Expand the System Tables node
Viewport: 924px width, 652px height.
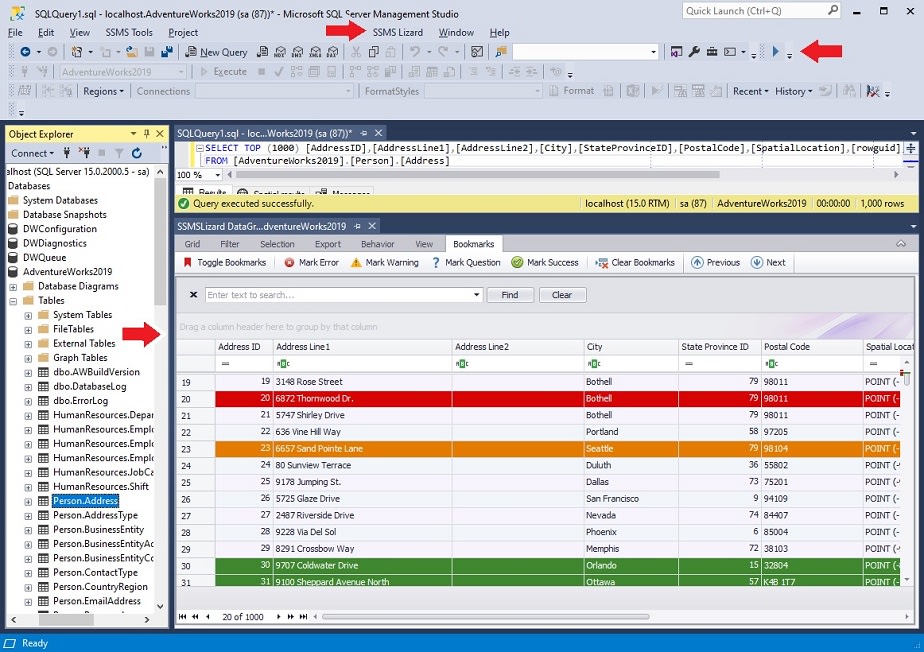[x=28, y=315]
